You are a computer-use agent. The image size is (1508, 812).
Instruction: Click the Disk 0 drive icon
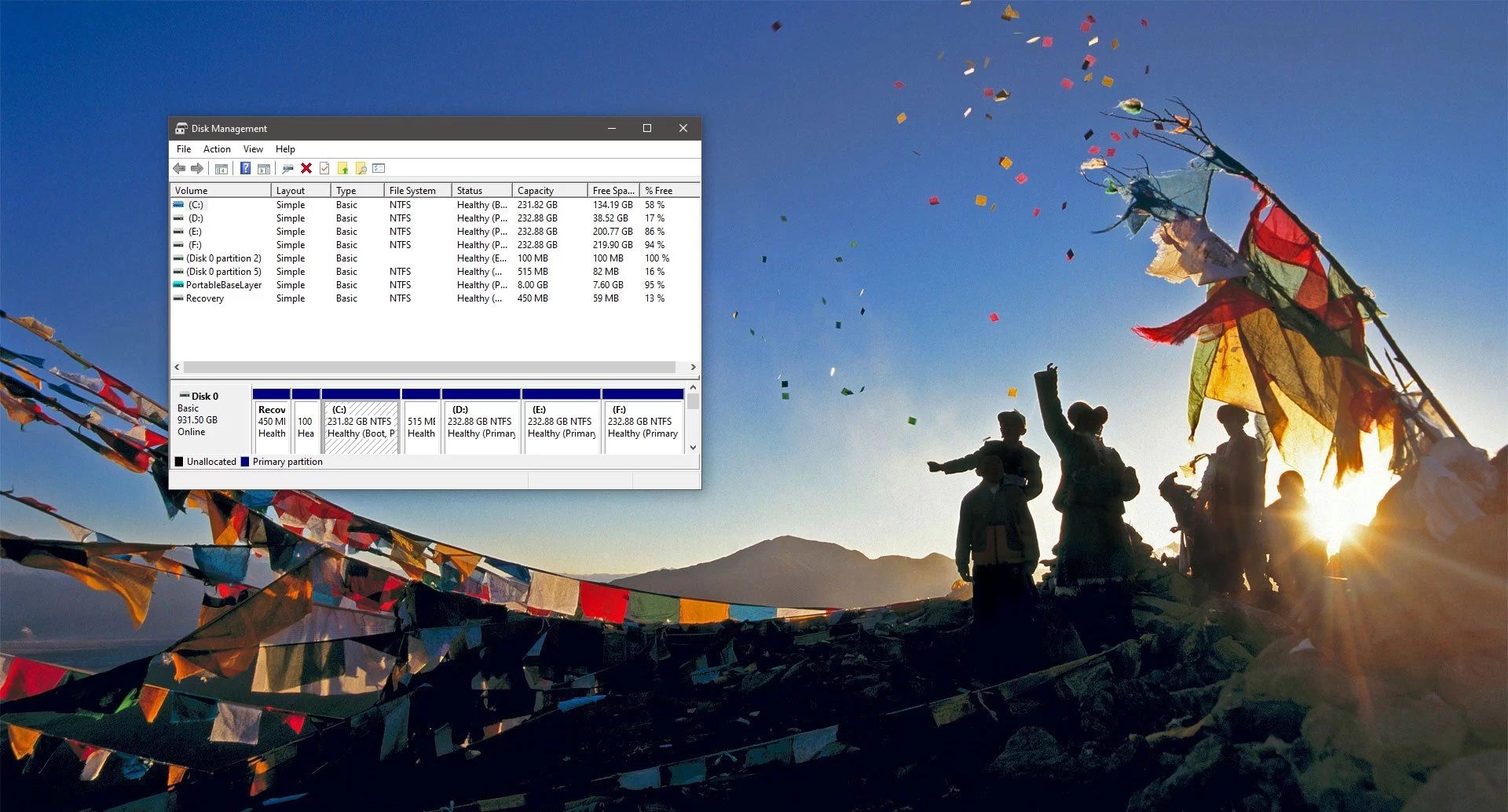tap(184, 396)
